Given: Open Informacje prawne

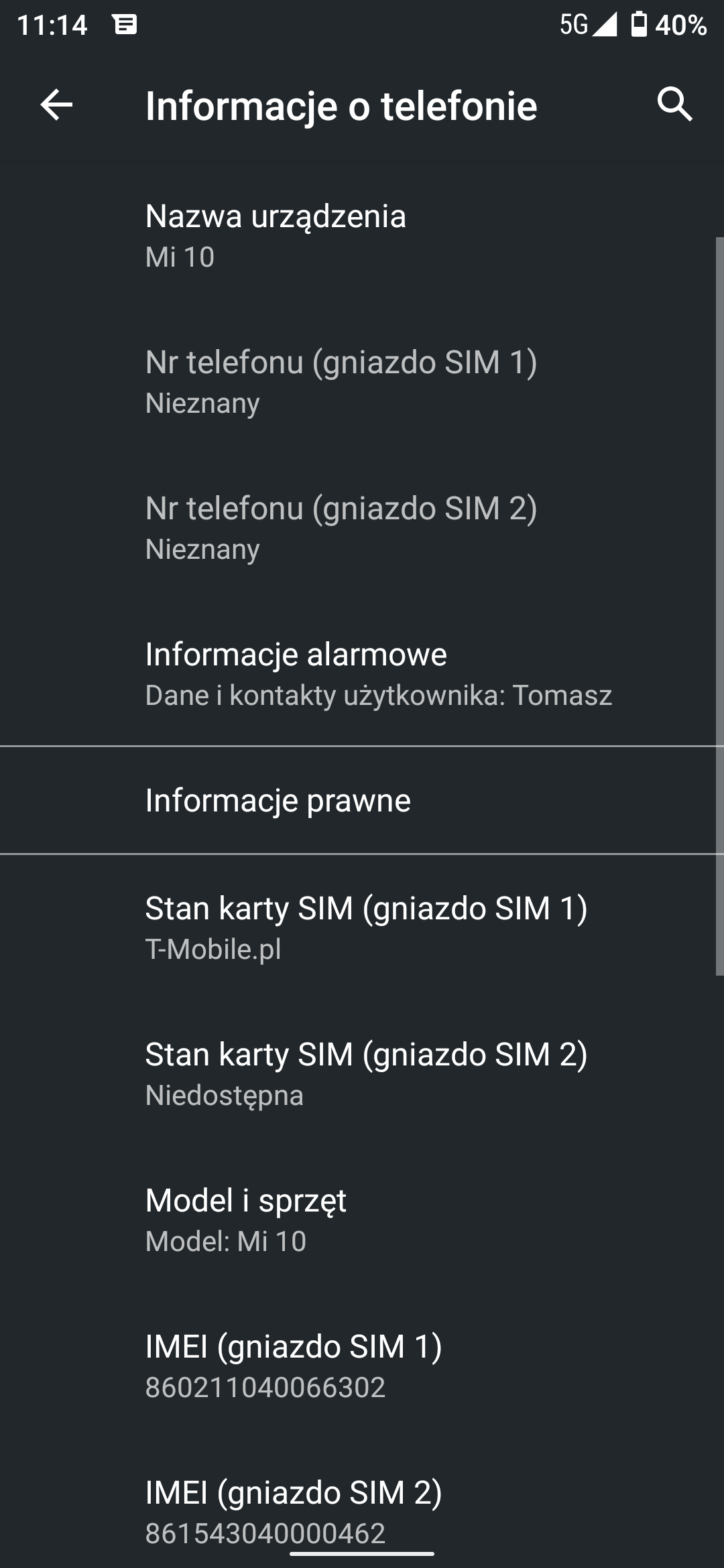Looking at the screenshot, I should pos(362,800).
